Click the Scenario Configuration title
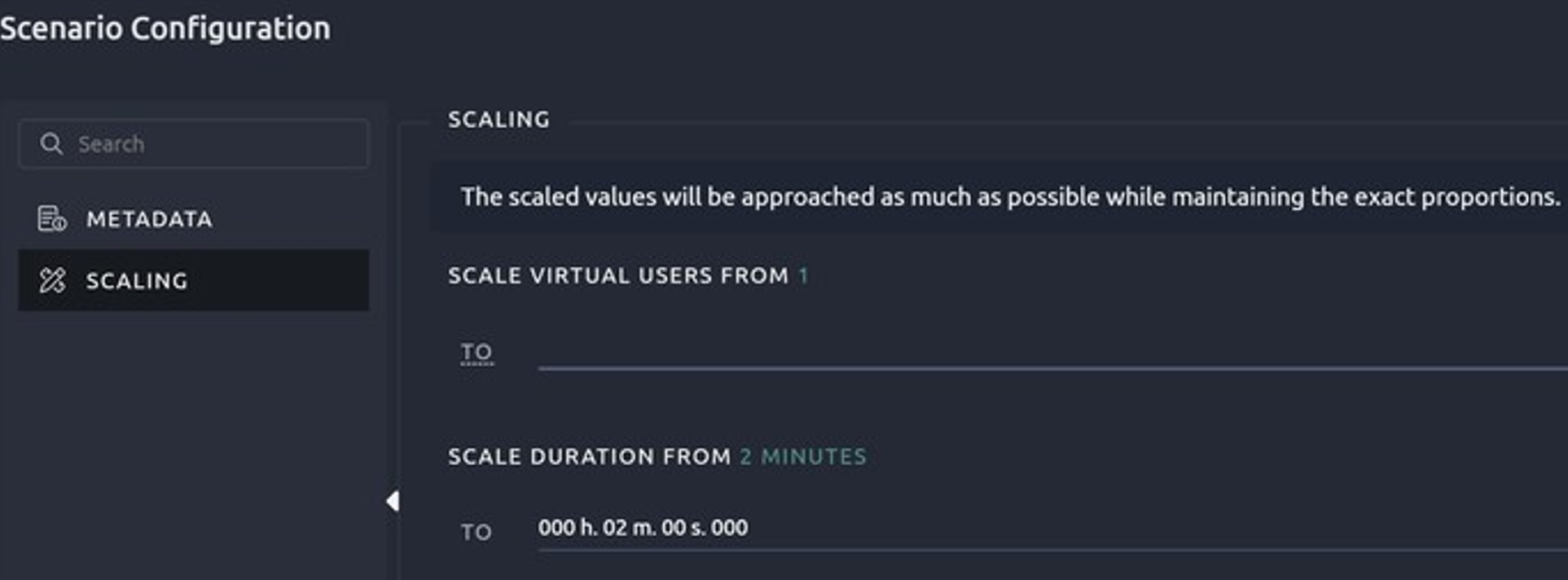 click(x=165, y=29)
